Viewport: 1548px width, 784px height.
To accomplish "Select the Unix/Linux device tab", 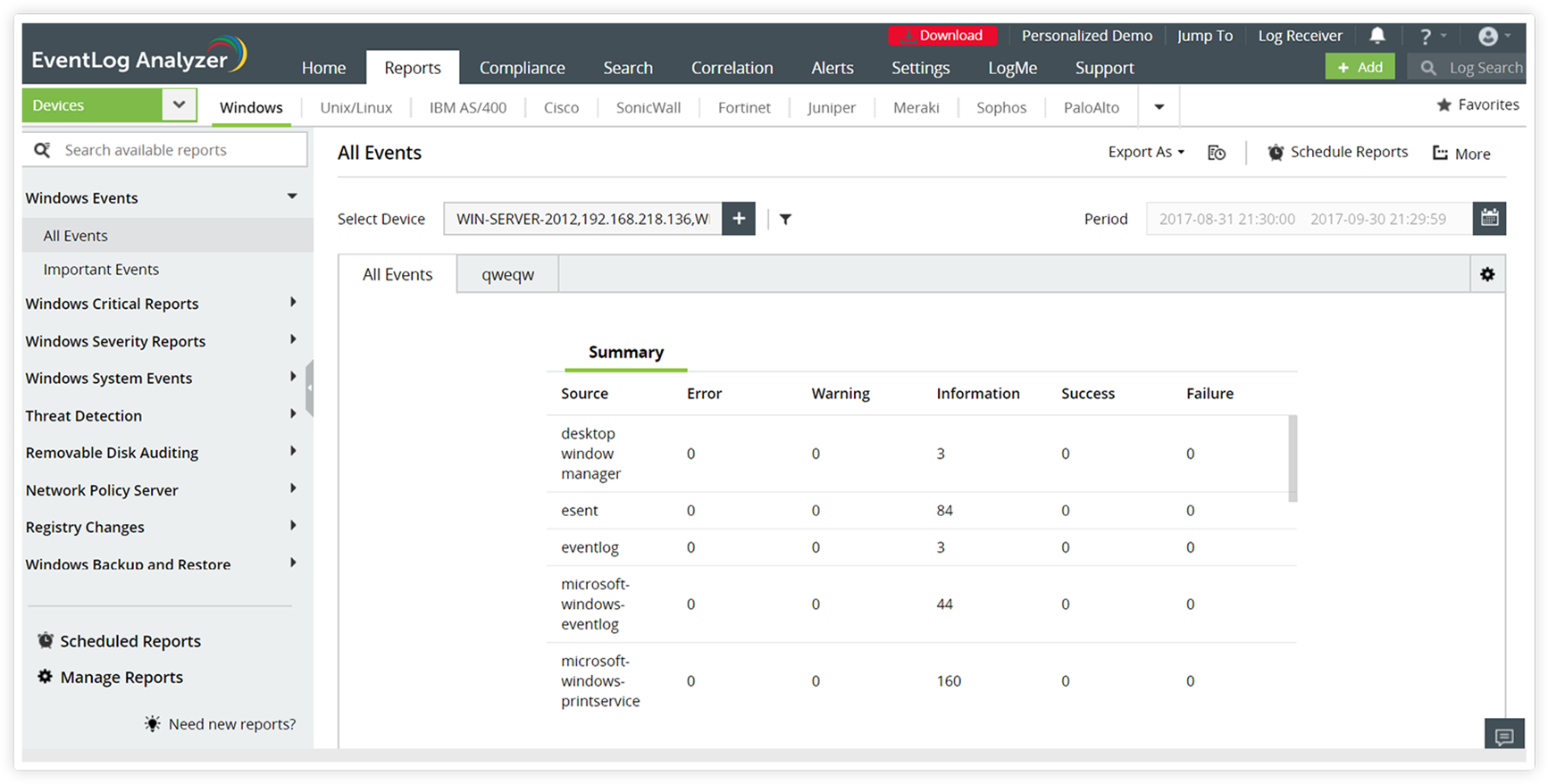I will 356,107.
